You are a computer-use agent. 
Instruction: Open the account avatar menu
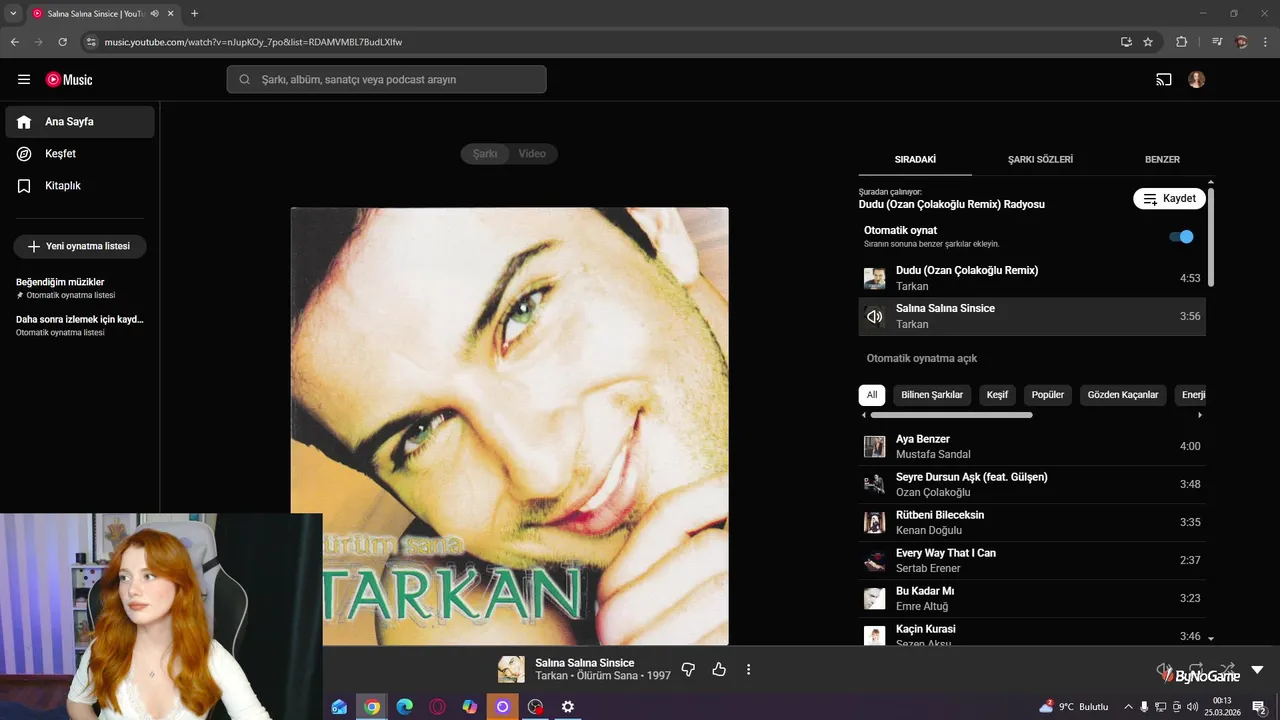pyautogui.click(x=1196, y=80)
